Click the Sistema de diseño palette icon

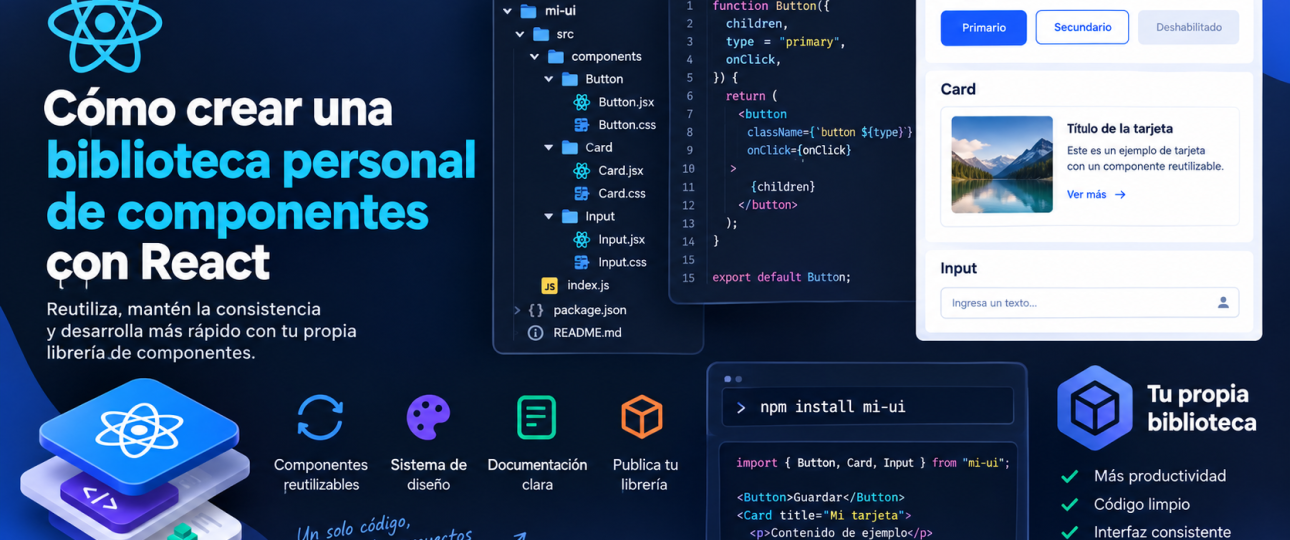pos(428,417)
